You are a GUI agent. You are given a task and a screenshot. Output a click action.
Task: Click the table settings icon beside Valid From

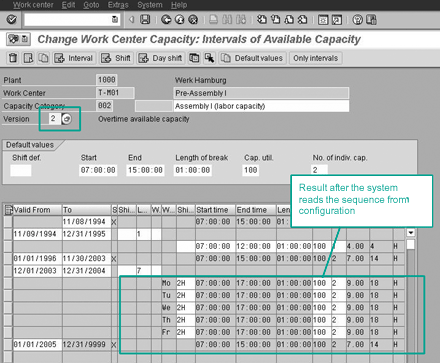pyautogui.click(x=8, y=210)
